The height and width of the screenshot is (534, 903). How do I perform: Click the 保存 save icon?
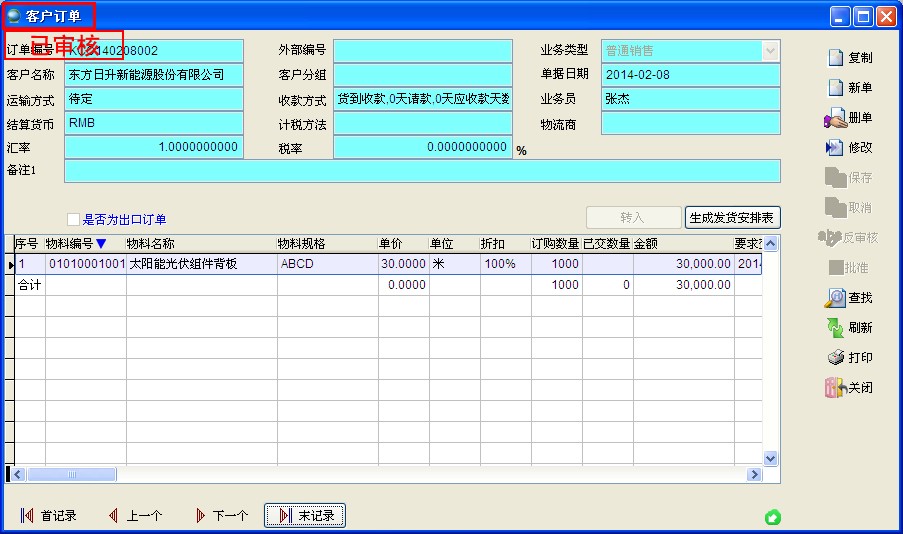click(x=849, y=177)
